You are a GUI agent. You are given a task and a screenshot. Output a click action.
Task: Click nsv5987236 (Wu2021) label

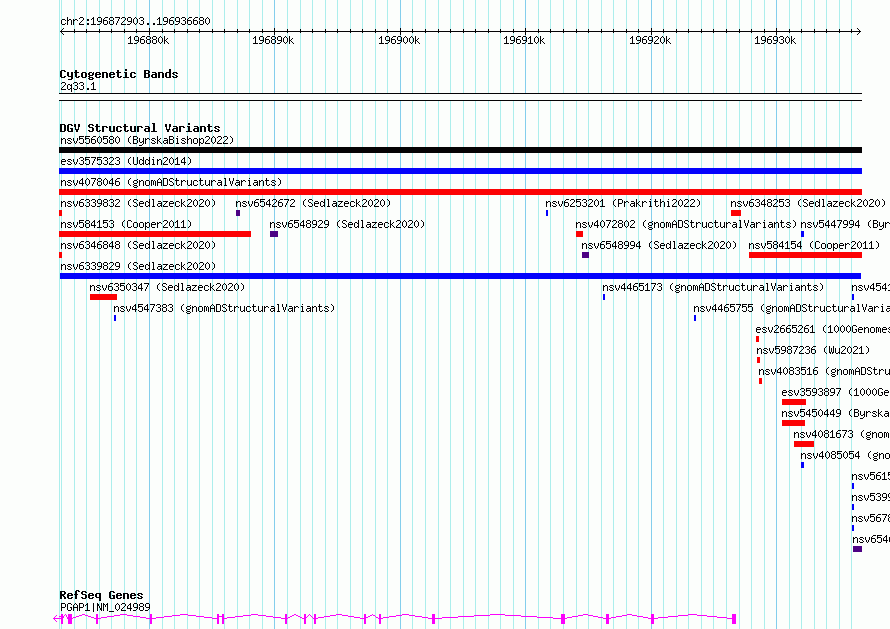point(813,350)
